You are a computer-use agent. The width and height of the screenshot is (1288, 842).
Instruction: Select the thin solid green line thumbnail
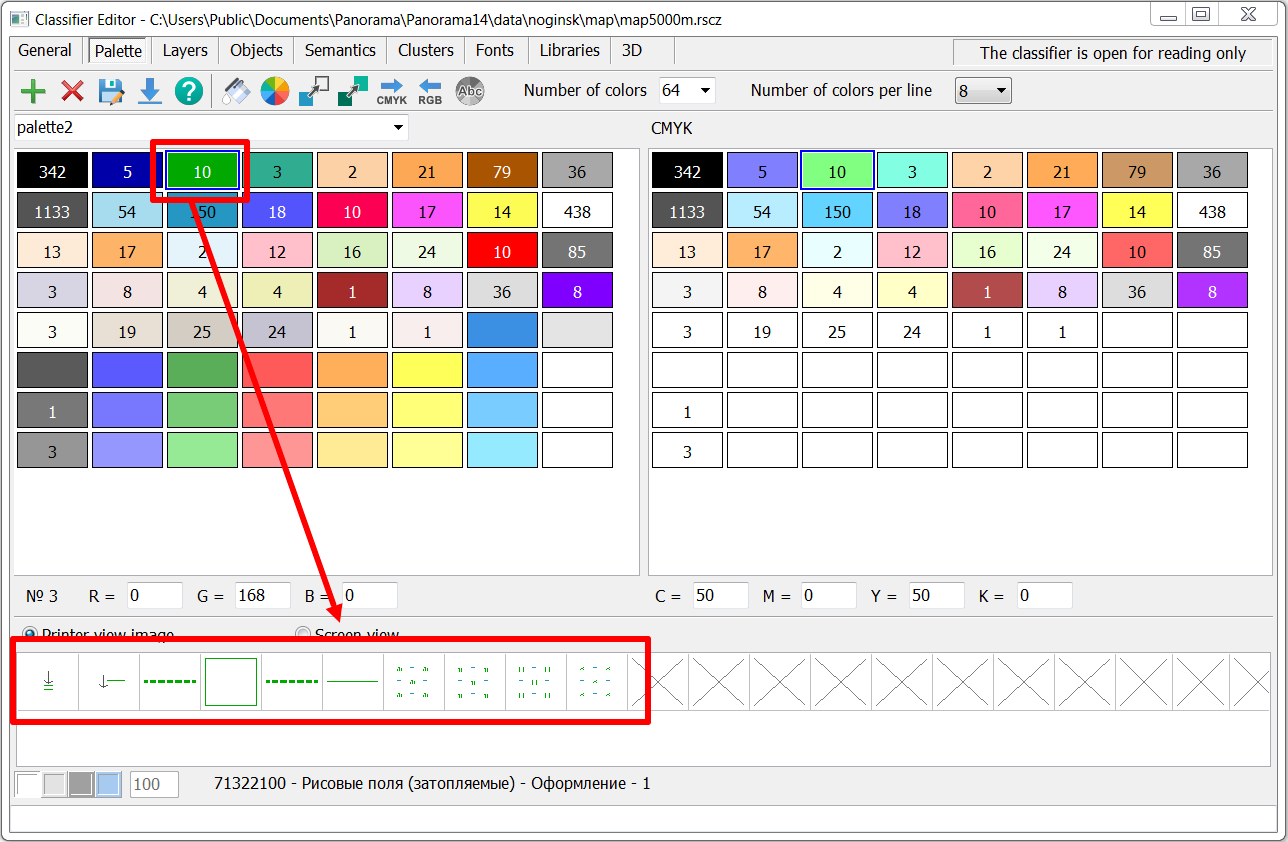pos(353,682)
